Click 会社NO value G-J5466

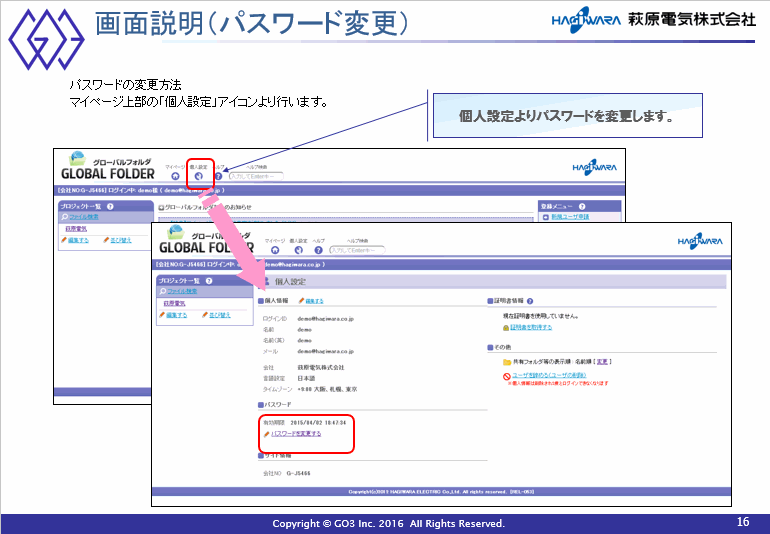[299, 474]
